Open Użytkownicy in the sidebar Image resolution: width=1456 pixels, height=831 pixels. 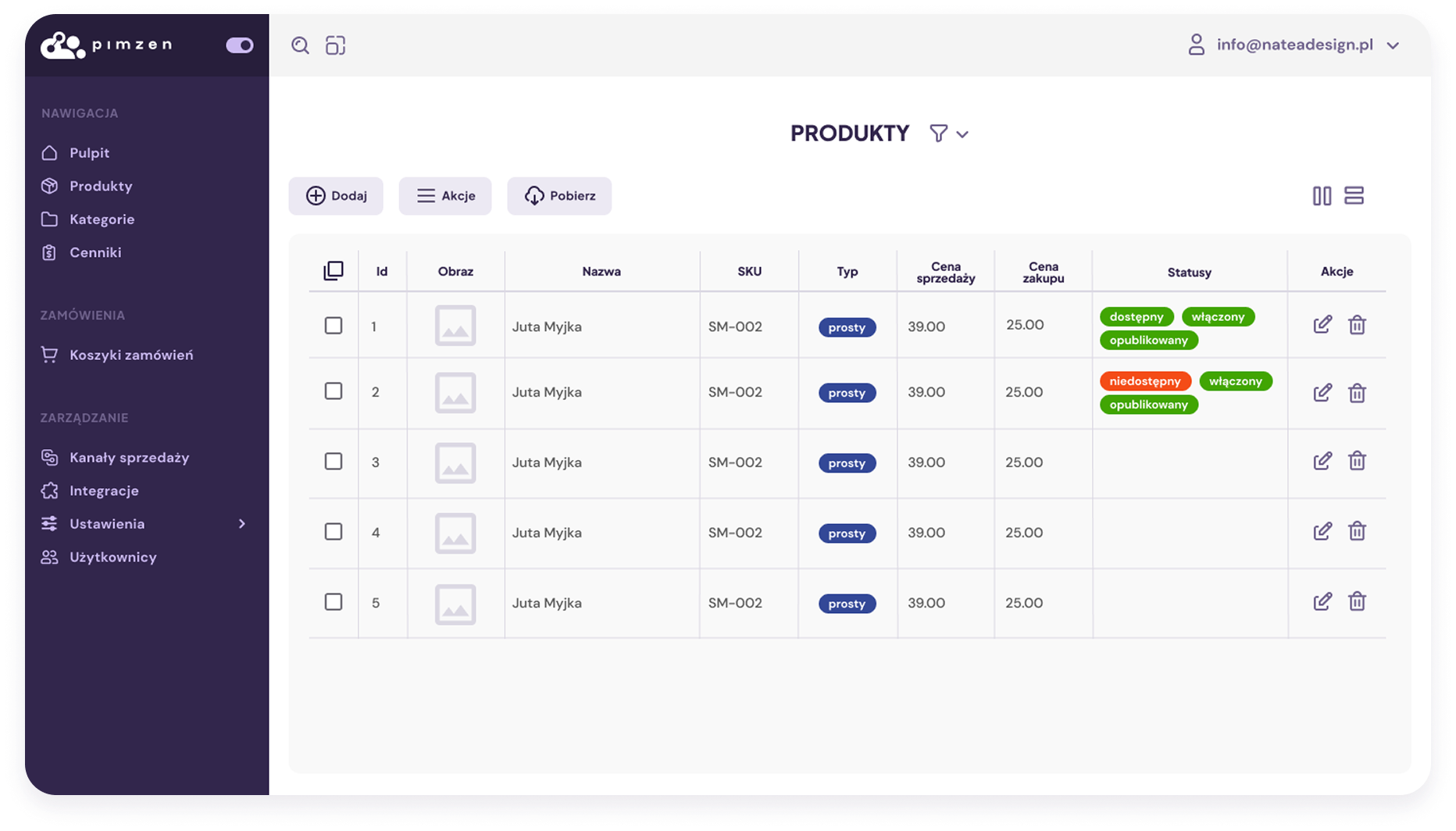click(98, 557)
